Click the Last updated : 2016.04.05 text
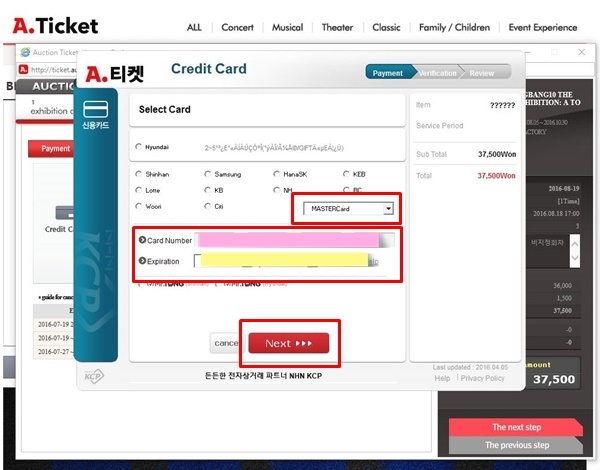 [x=470, y=367]
